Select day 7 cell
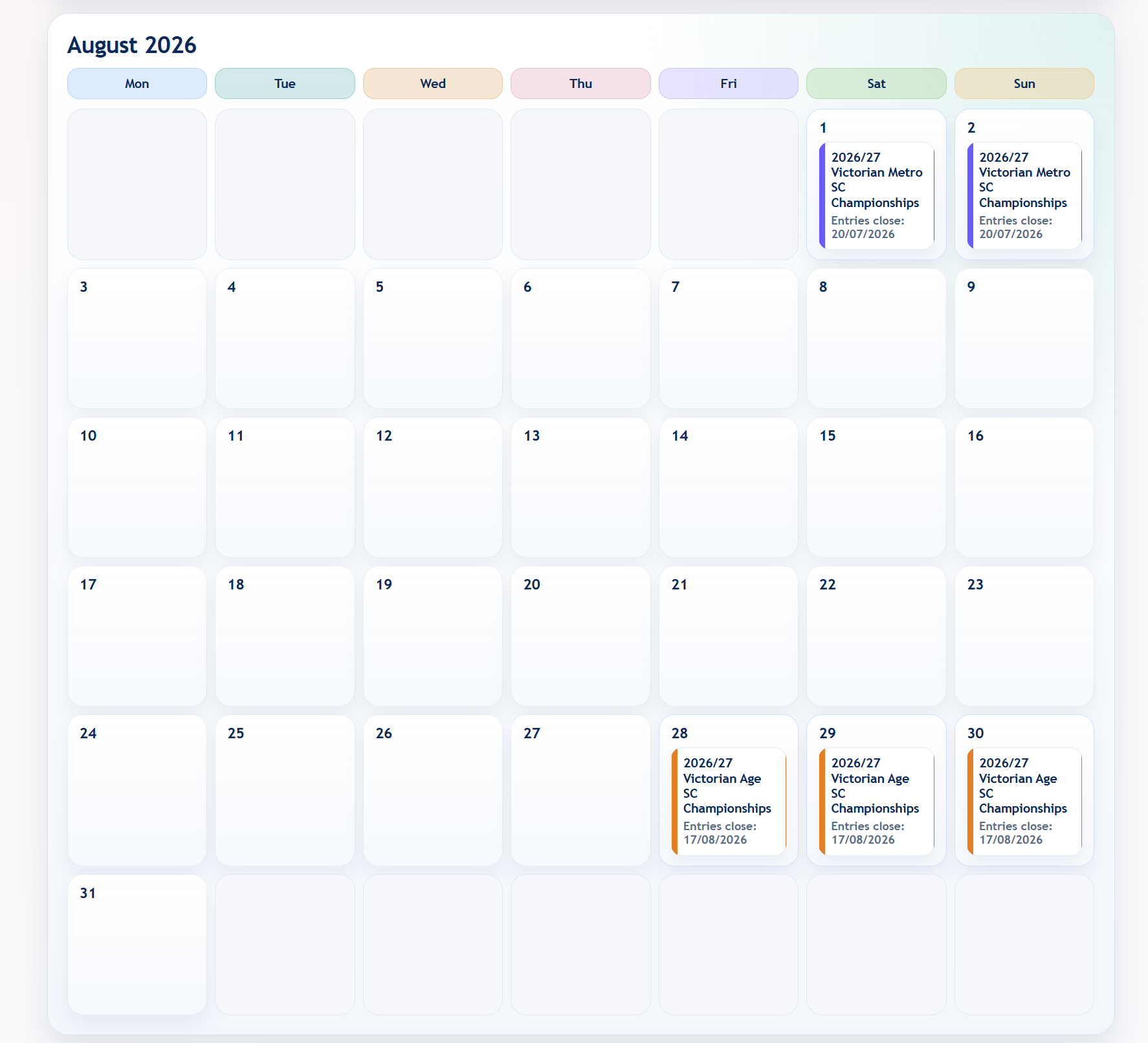Viewport: 1148px width, 1043px height. pos(729,338)
